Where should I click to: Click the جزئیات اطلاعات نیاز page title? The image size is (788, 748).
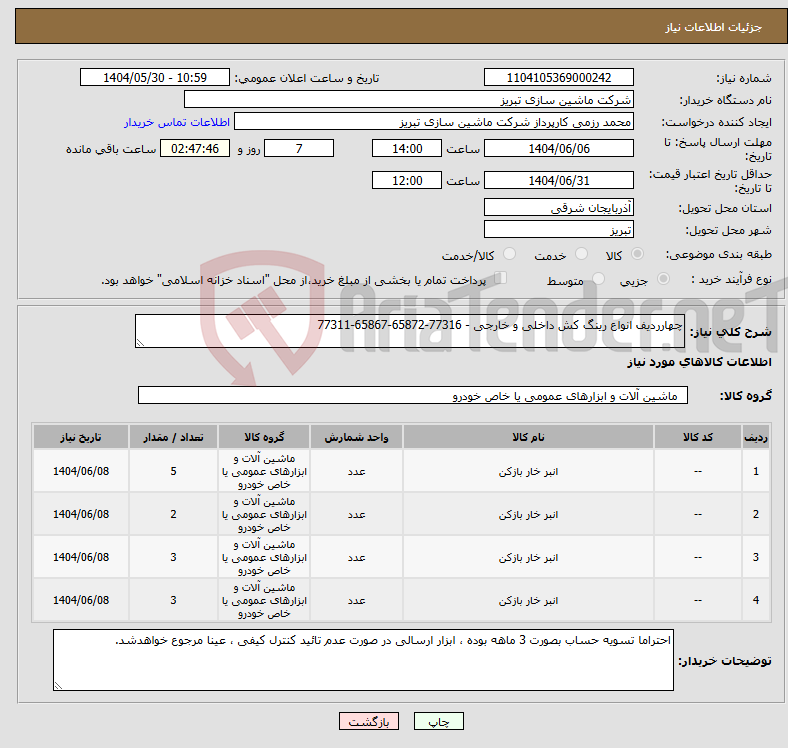(x=713, y=27)
